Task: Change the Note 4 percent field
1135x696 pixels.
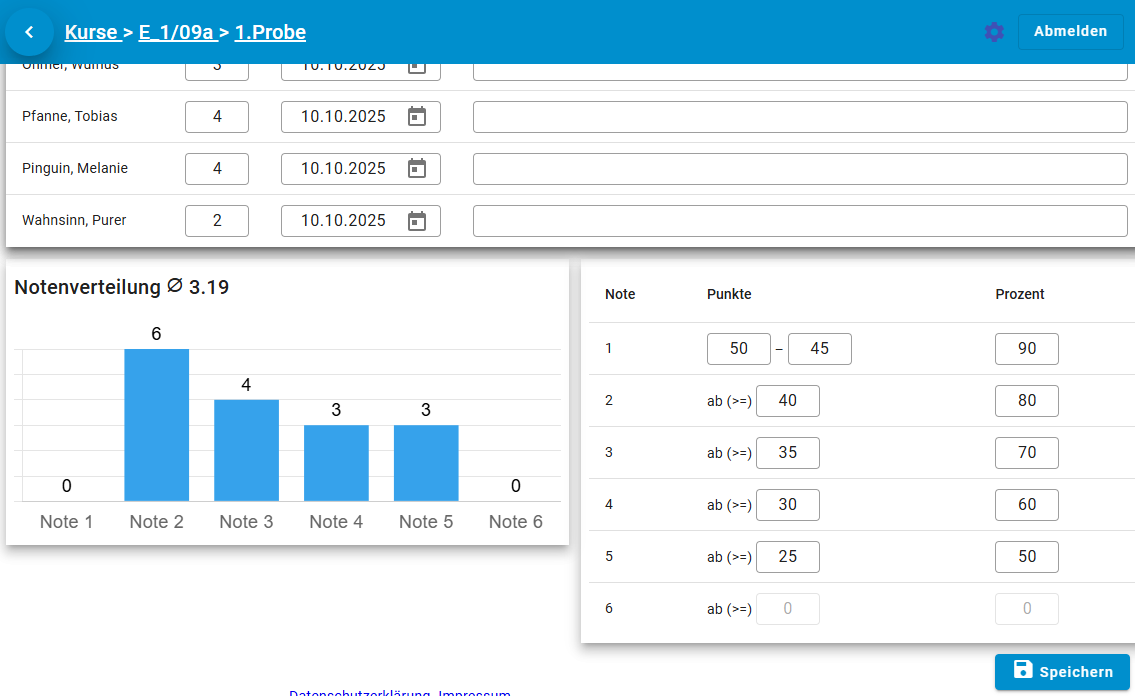Action: point(1027,505)
